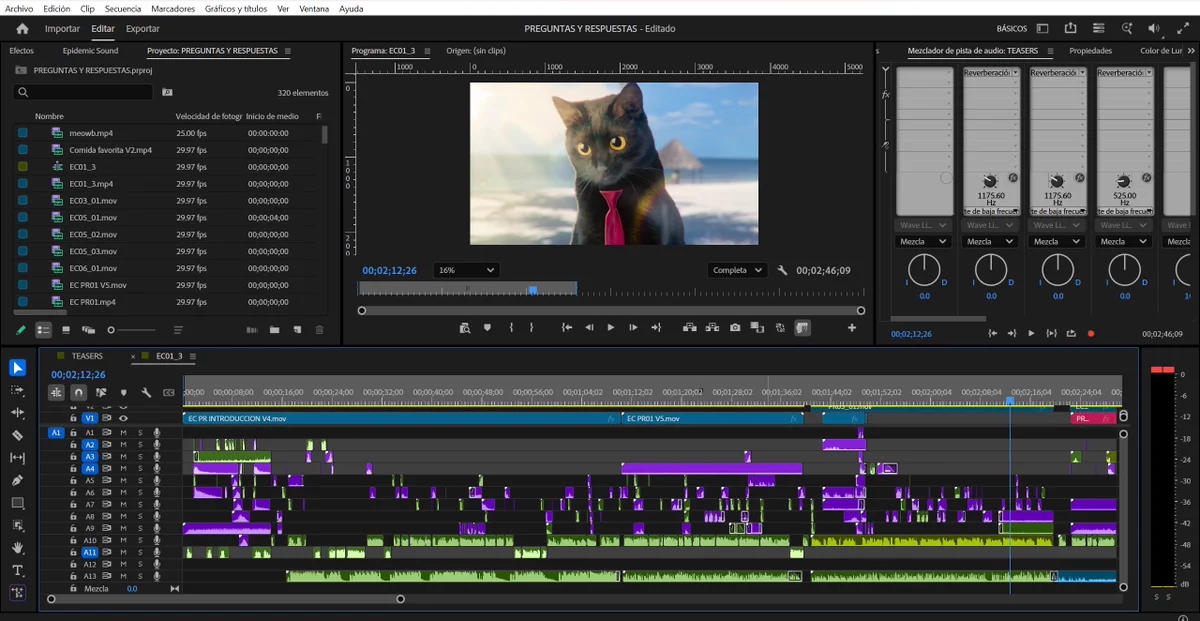Open the program monitor button editor plus
The image size is (1200, 621).
pos(852,327)
